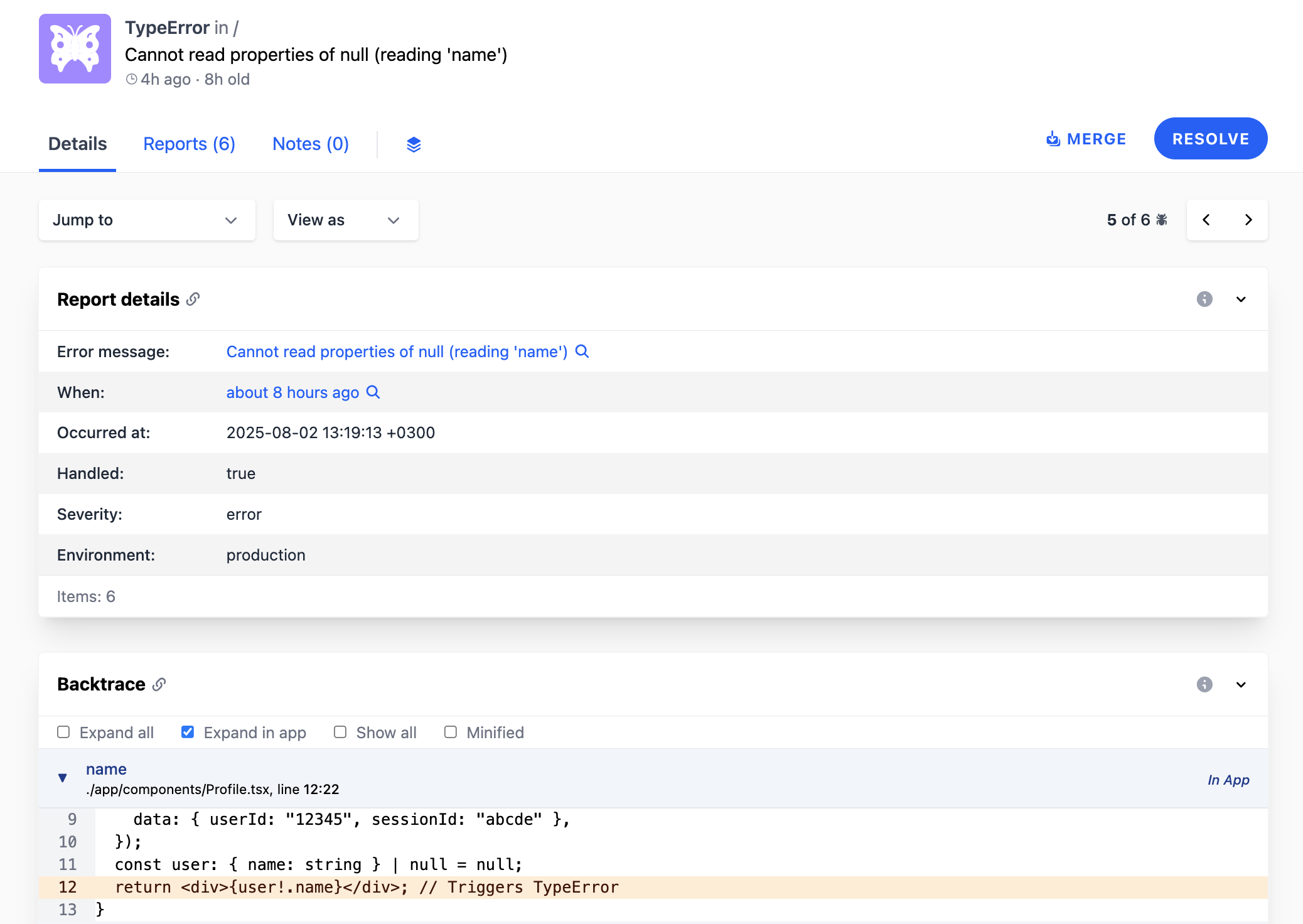The image size is (1303, 924).
Task: Click the bug icon beside 5 of 6
Action: tap(1162, 220)
